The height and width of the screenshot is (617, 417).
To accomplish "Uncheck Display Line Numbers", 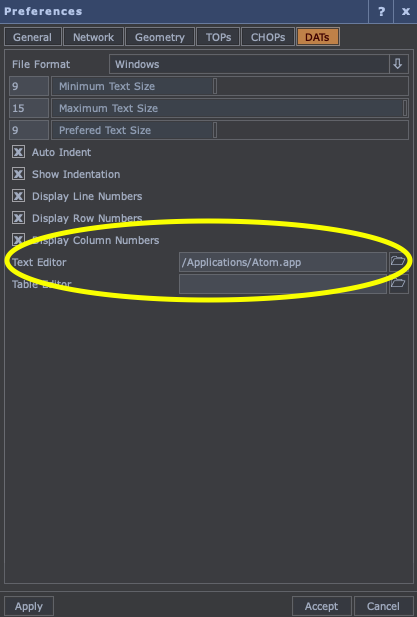I will click(x=18, y=196).
